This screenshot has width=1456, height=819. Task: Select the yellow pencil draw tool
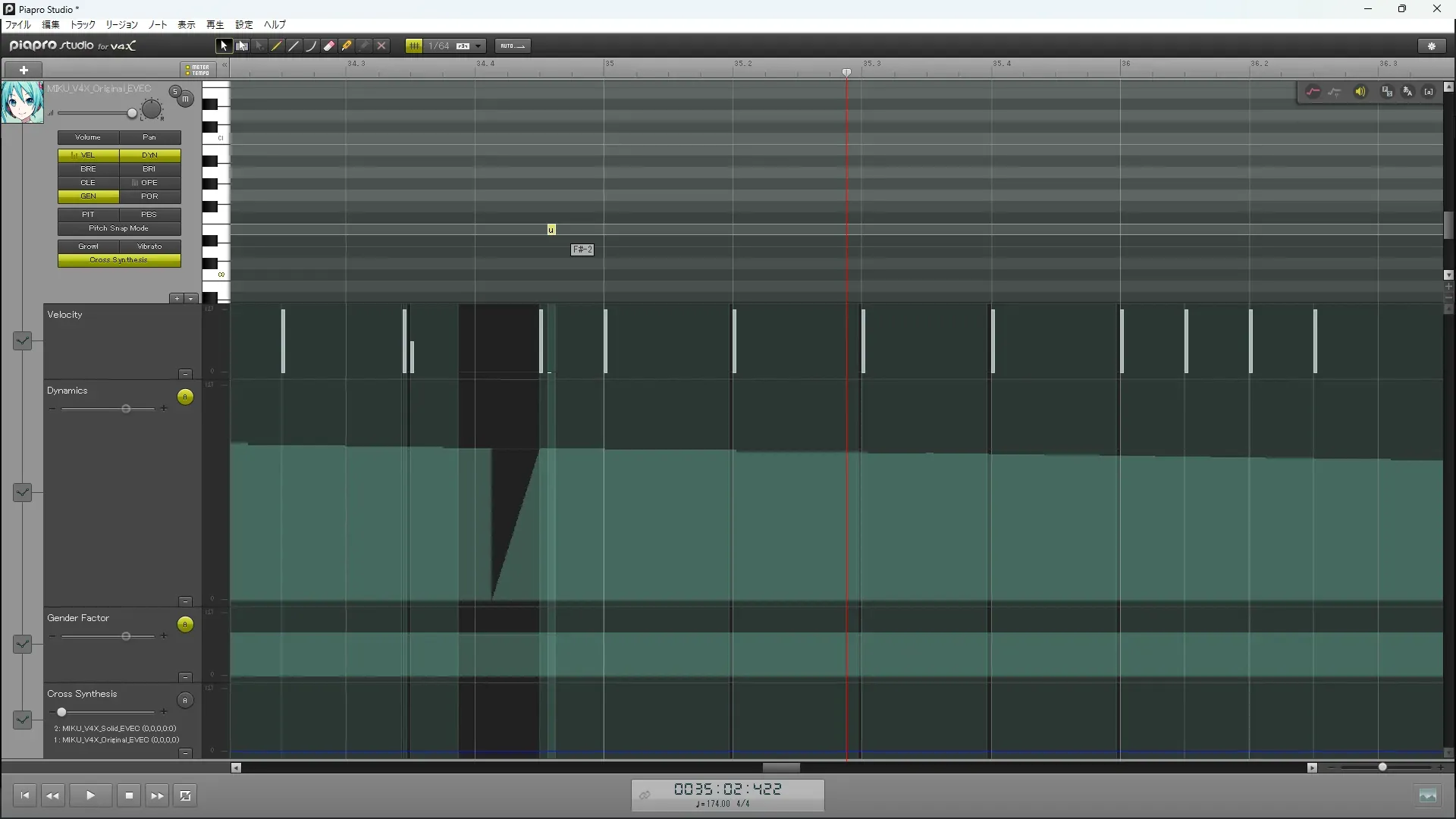coord(277,46)
